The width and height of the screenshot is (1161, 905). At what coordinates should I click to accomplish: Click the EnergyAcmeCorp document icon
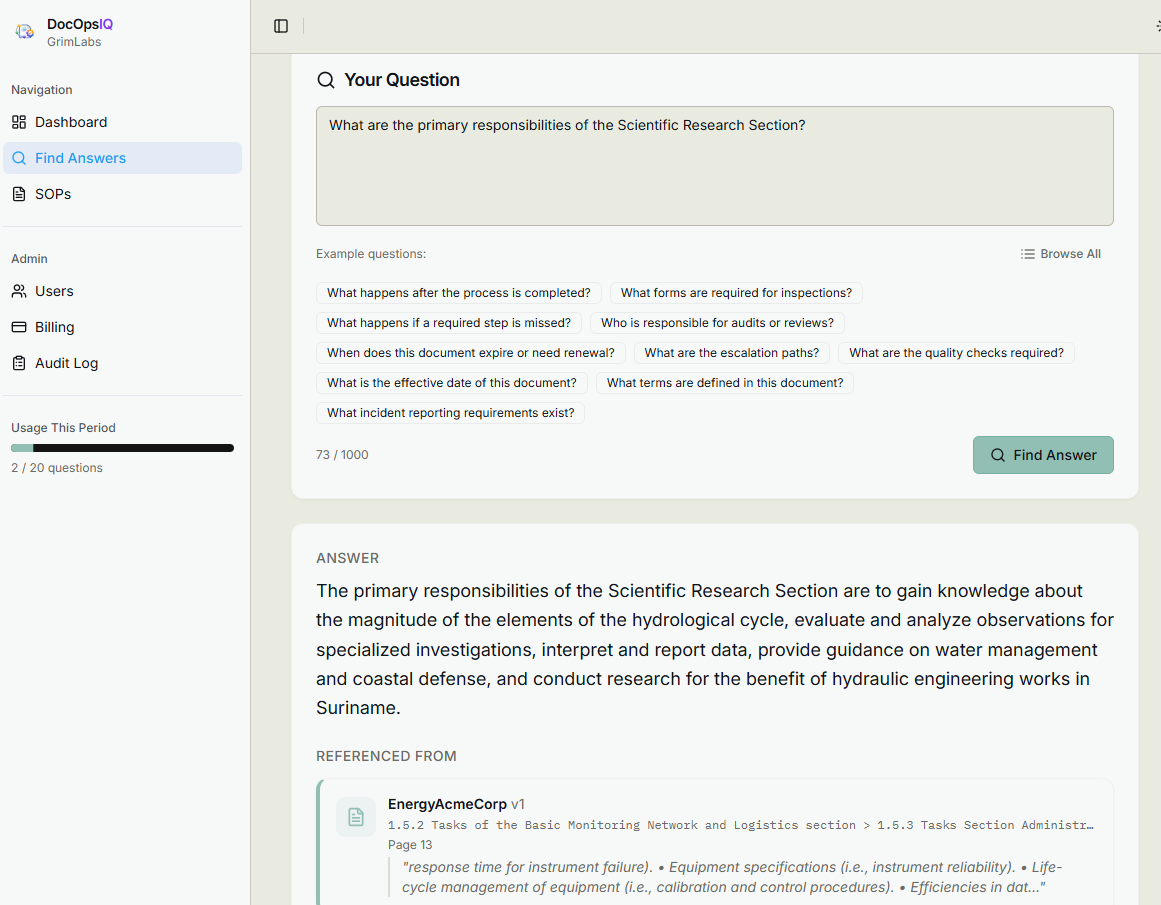[x=356, y=817]
